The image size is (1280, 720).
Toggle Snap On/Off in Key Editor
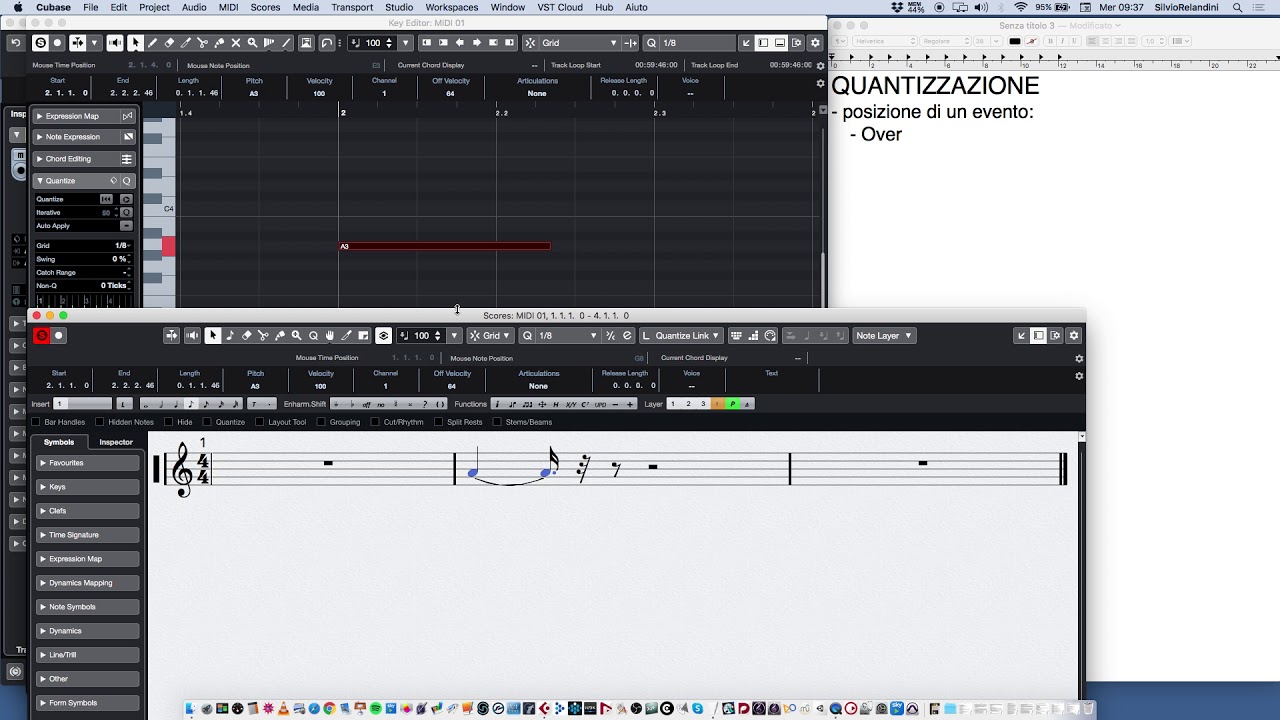click(529, 43)
